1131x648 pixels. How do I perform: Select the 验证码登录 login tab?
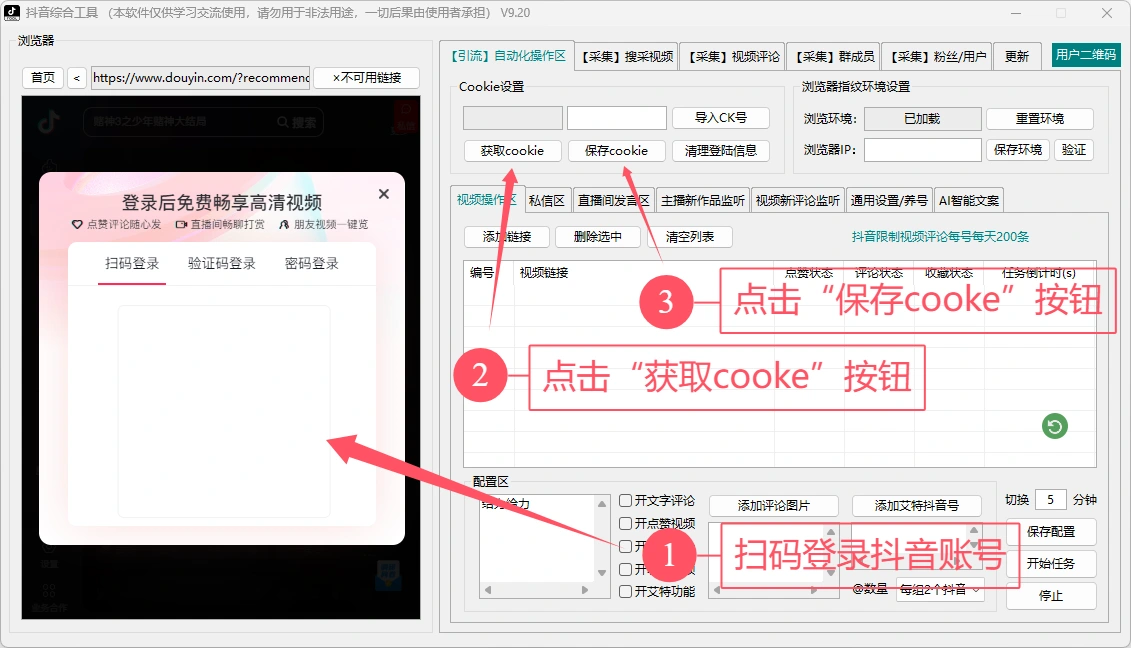tap(222, 263)
